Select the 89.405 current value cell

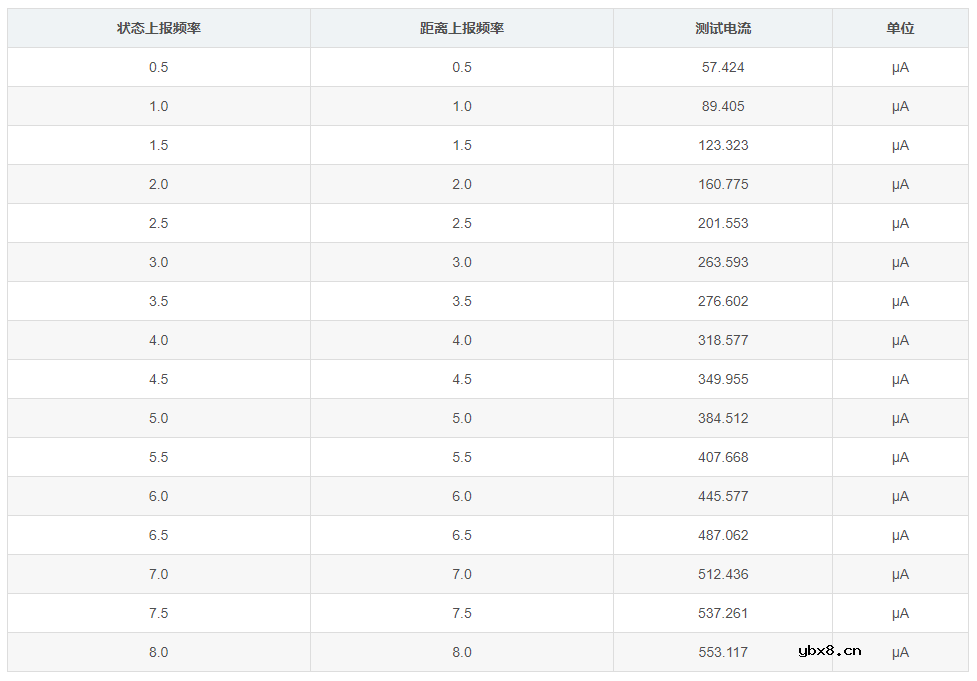tap(723, 106)
